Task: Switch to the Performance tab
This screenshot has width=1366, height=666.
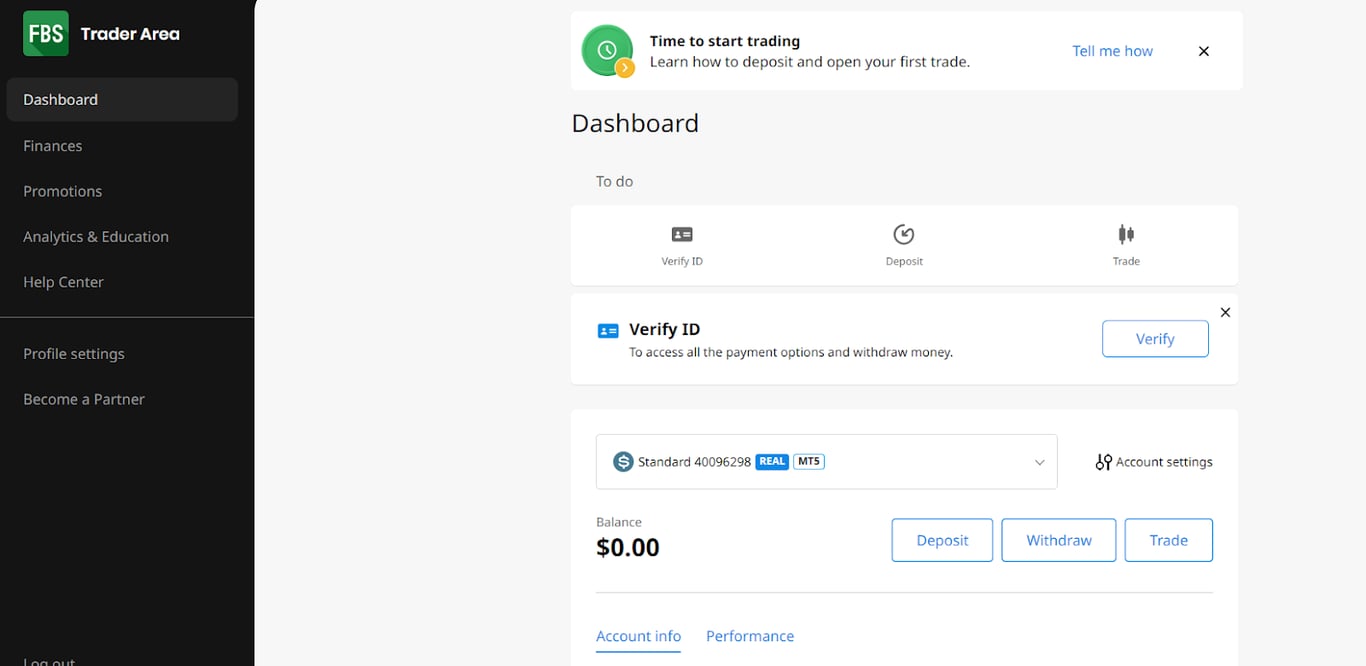Action: (x=750, y=636)
